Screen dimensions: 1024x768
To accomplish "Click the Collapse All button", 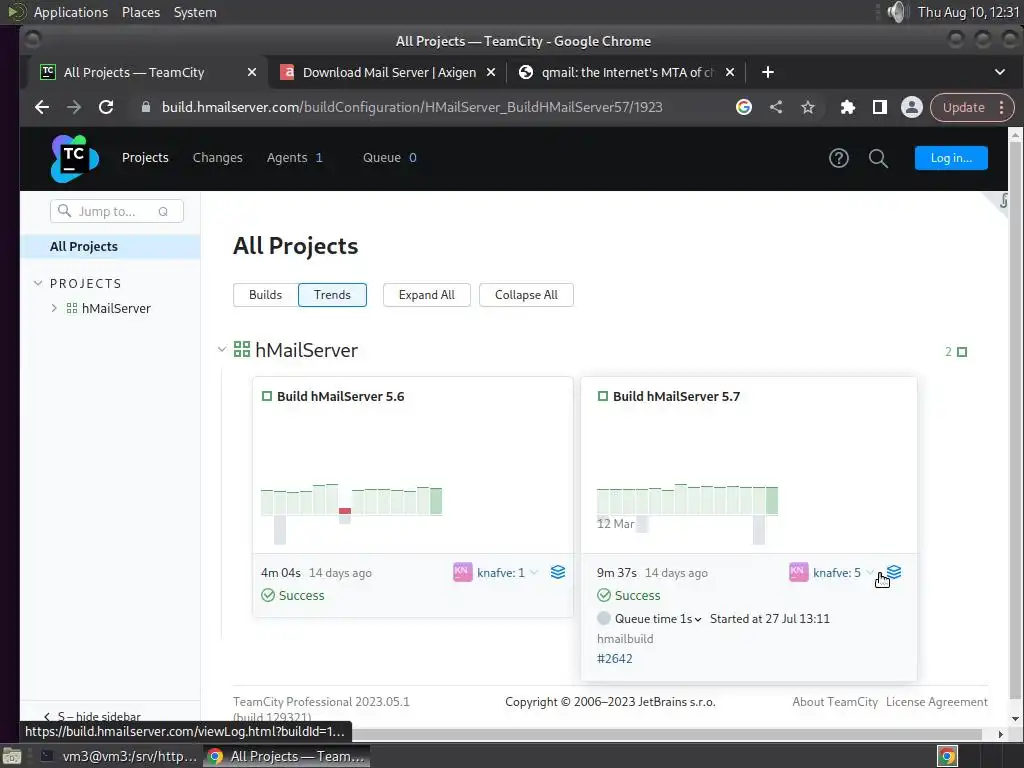I will [526, 295].
